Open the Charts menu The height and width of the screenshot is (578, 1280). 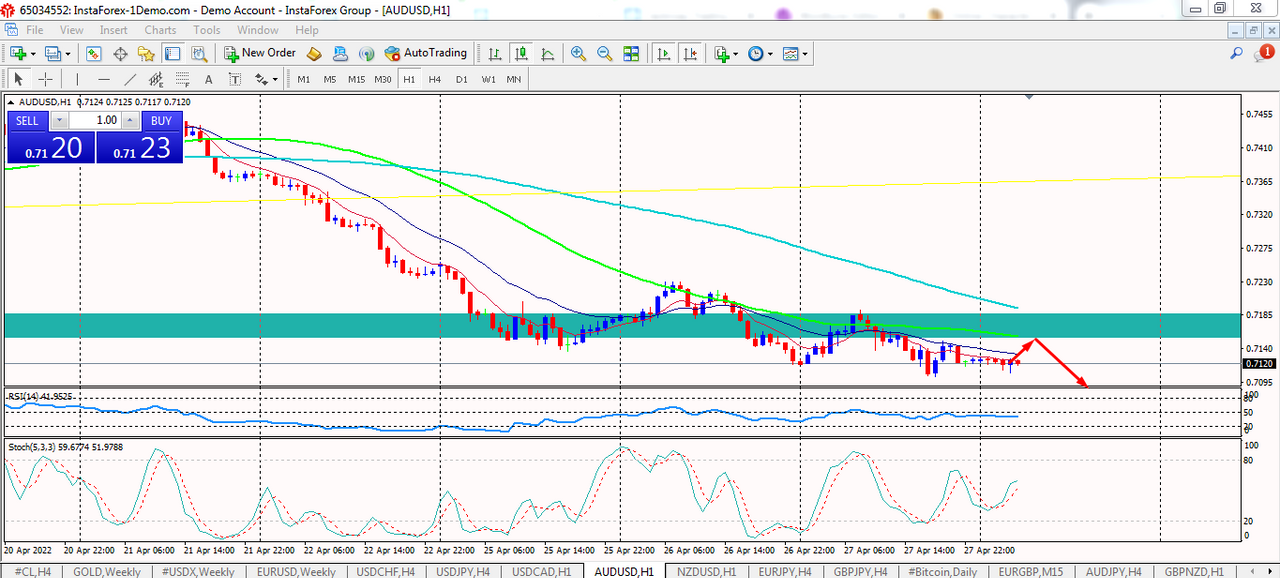[x=160, y=30]
